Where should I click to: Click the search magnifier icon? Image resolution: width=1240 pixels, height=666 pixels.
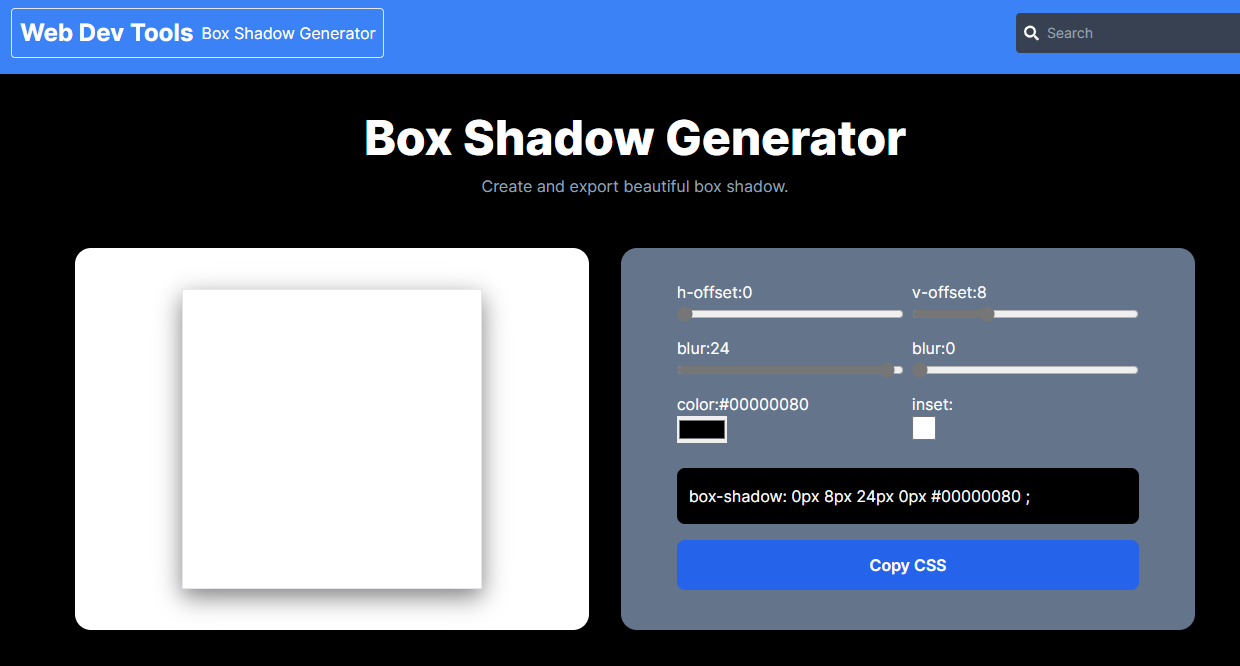tap(1032, 33)
